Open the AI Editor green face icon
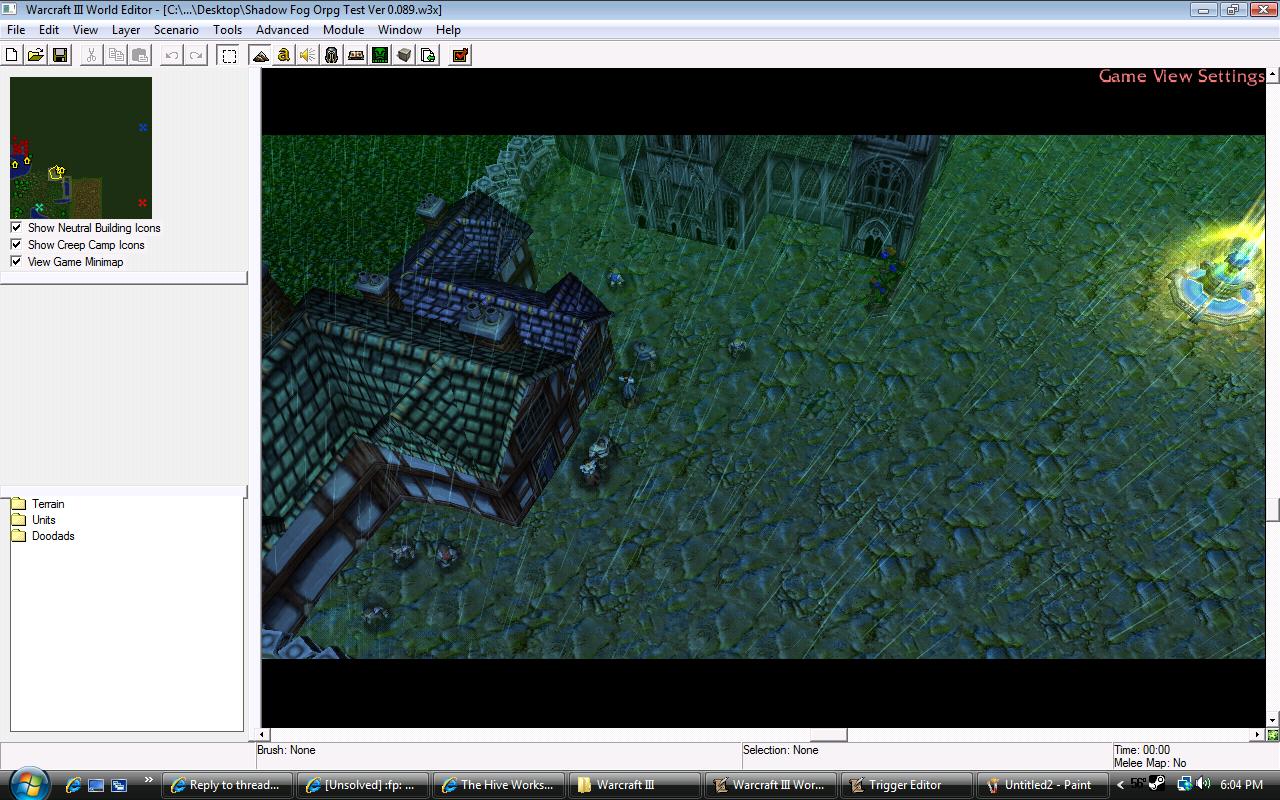Image resolution: width=1280 pixels, height=800 pixels. 380,55
